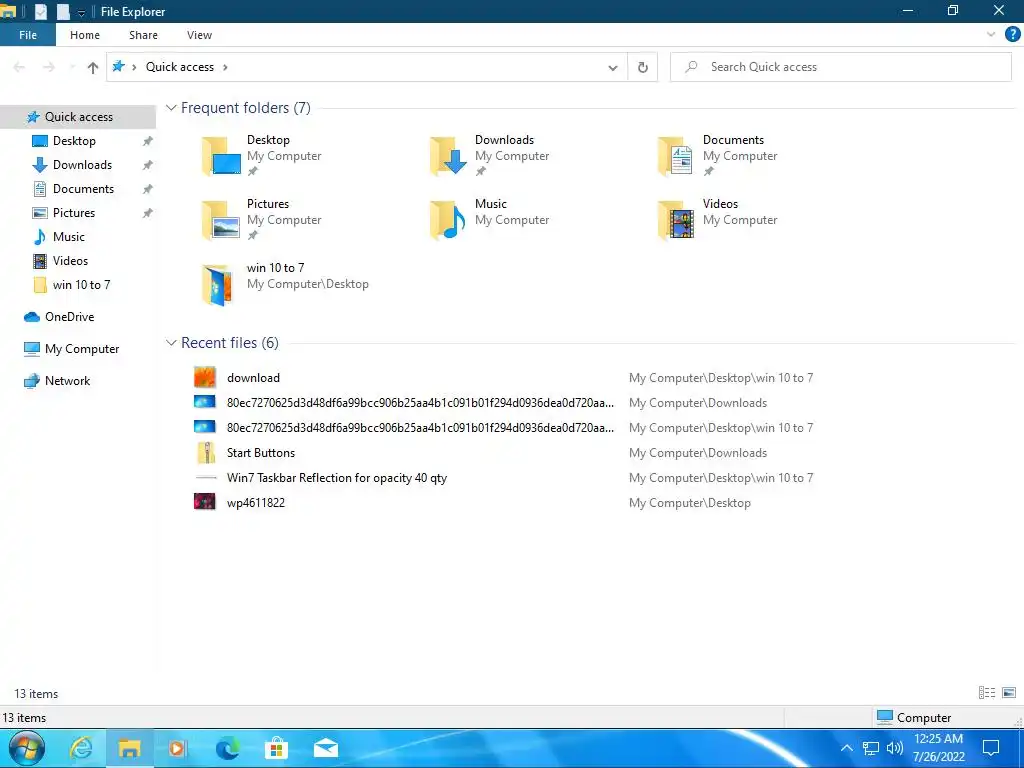
Task: Select win 10 to 7 in navigation pane
Action: pyautogui.click(x=81, y=285)
